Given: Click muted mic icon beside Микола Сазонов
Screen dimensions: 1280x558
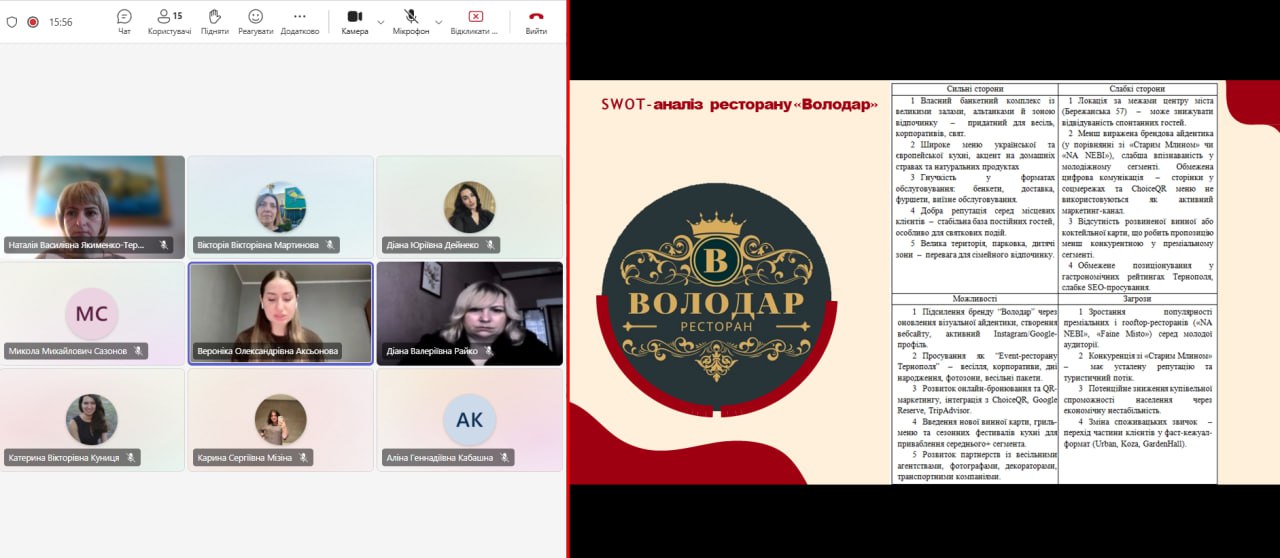Looking at the screenshot, I should pyautogui.click(x=139, y=351).
